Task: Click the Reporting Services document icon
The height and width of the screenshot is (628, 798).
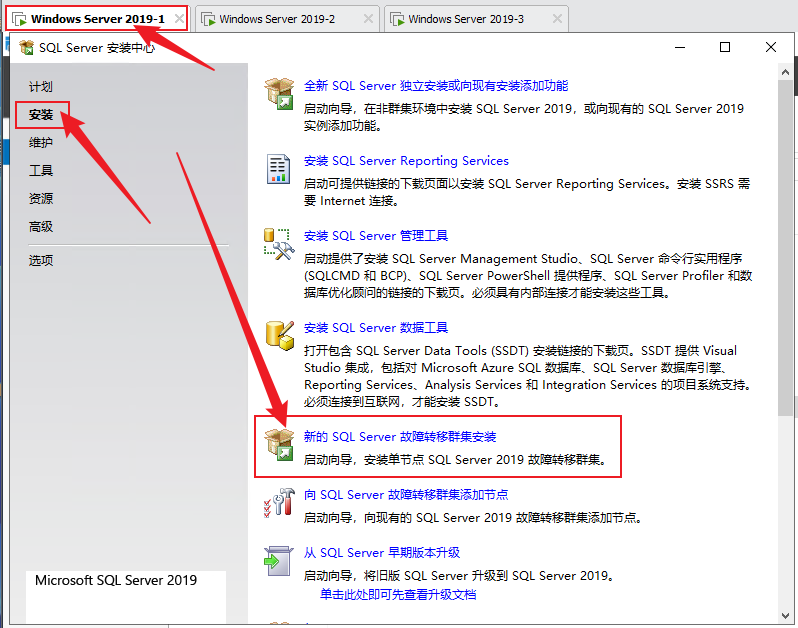Action: pyautogui.click(x=278, y=169)
